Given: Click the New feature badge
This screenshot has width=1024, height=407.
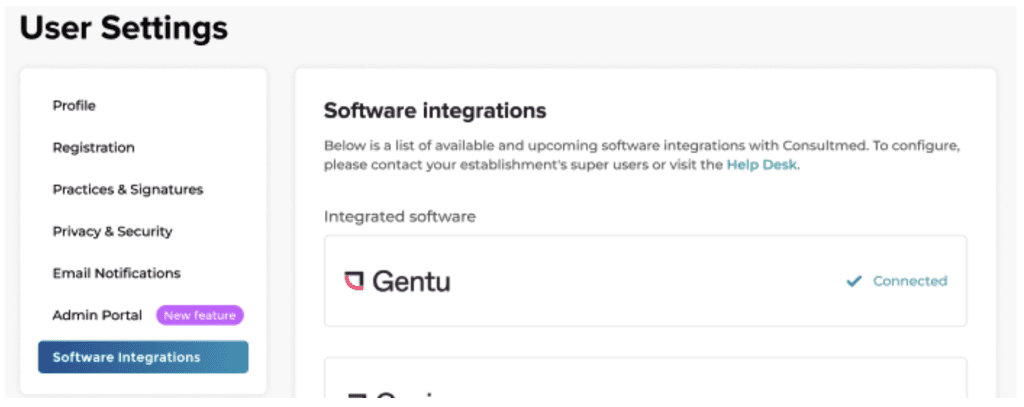Looking at the screenshot, I should [x=200, y=316].
